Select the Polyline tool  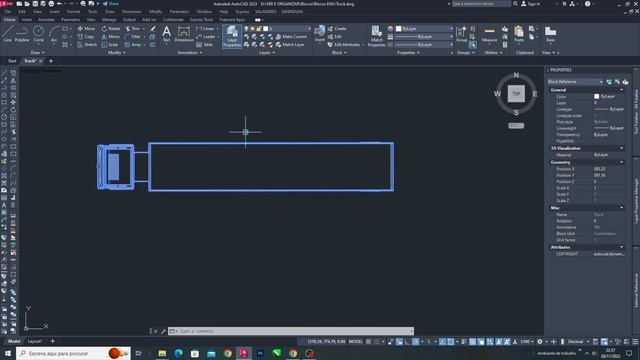pyautogui.click(x=22, y=33)
